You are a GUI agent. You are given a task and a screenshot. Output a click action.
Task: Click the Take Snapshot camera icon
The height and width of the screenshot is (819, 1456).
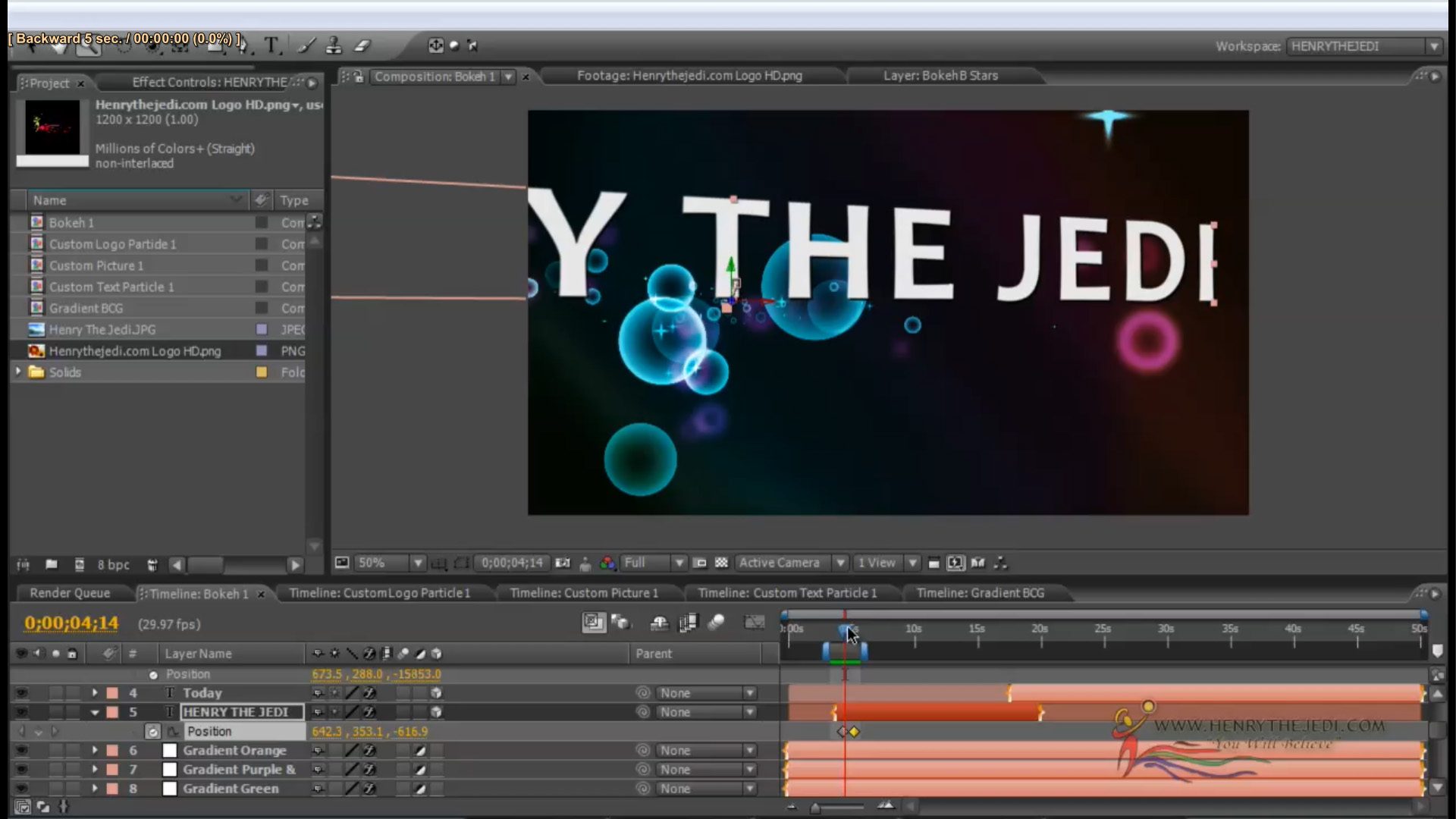click(563, 563)
